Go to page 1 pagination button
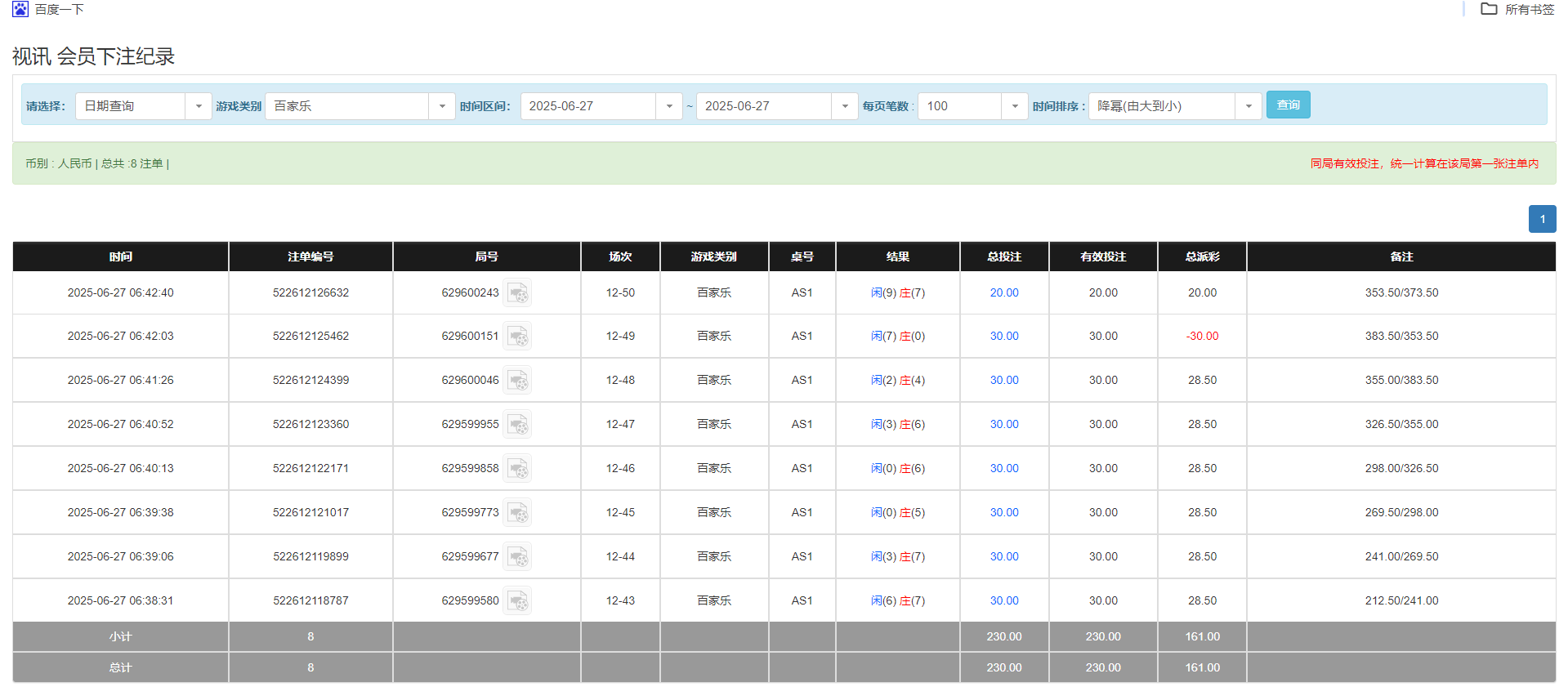Viewport: 1568px width, 687px height. pyautogui.click(x=1543, y=219)
